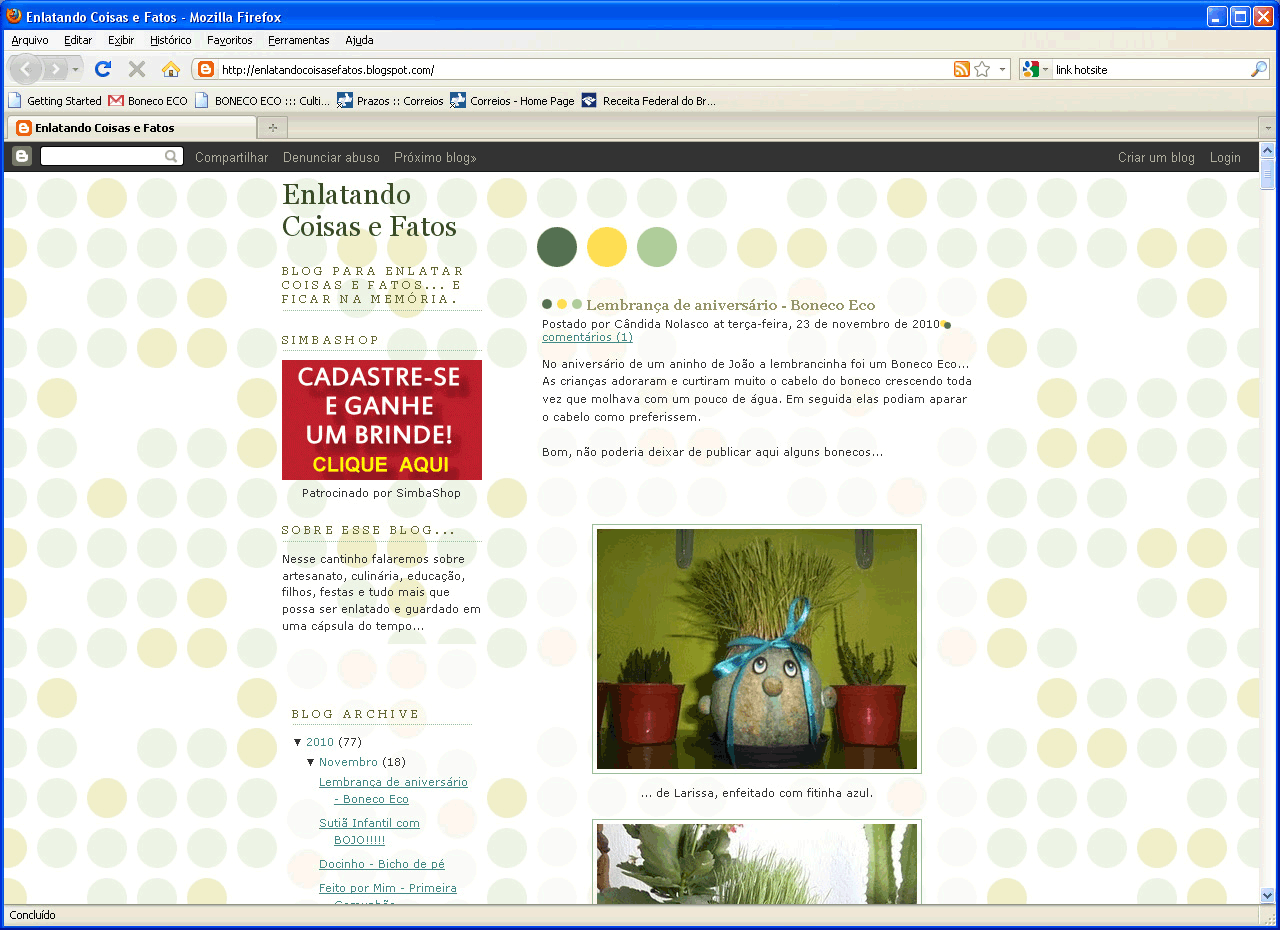
Task: Click the 'Concluído' status bar text
Action: [33, 915]
